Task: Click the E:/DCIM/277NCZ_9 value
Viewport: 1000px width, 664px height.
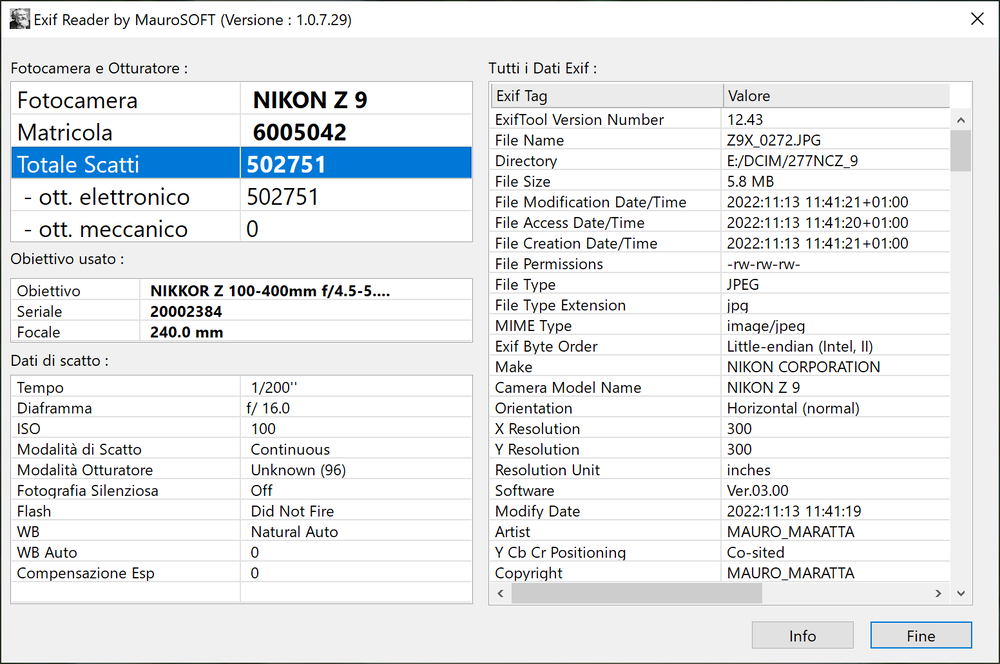Action: 792,161
